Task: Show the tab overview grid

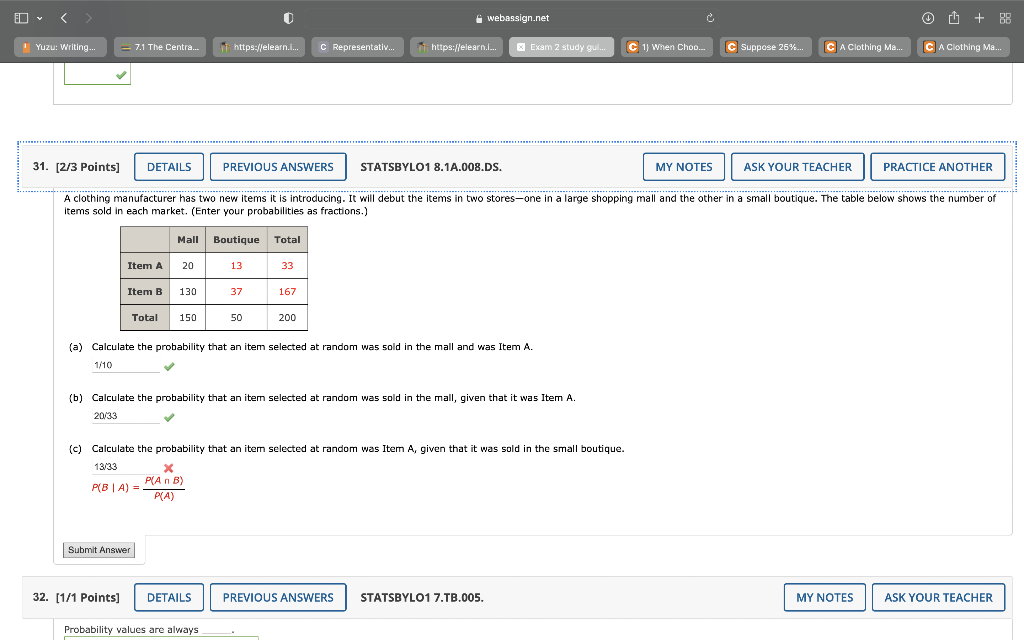Action: [1006, 17]
